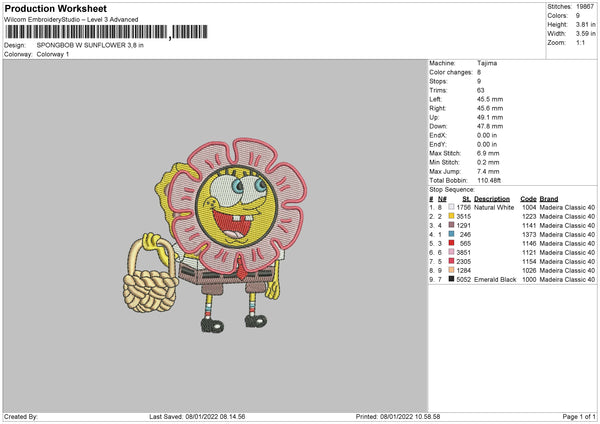Click the Height value 3.81 in
This screenshot has height=424, width=600.
coord(585,24)
